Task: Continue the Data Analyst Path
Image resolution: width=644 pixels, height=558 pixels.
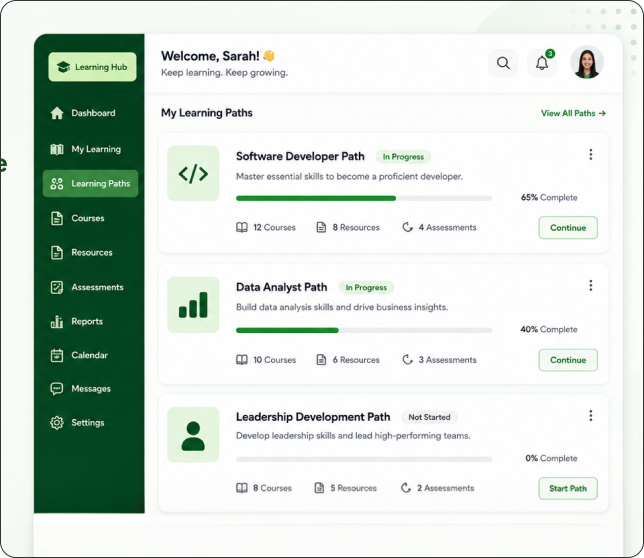Action: (568, 360)
